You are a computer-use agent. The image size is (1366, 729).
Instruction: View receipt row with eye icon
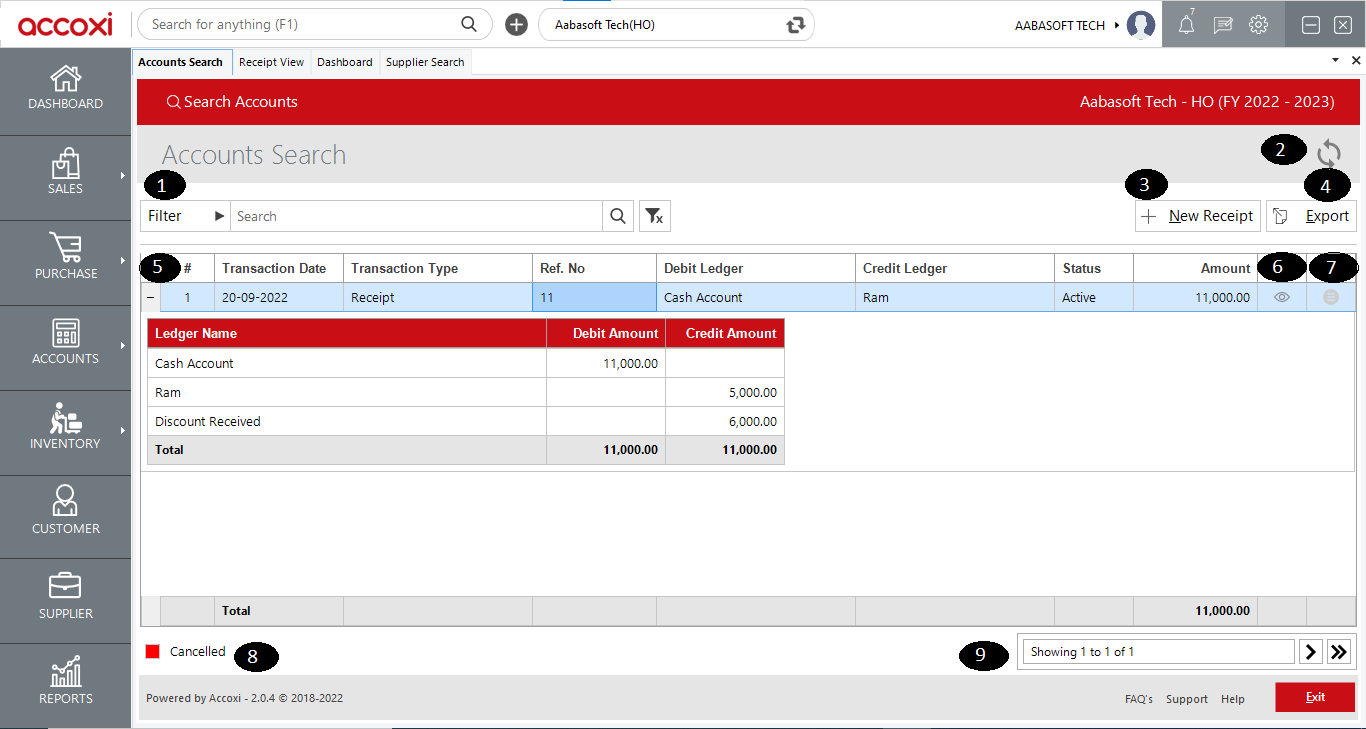tap(1282, 297)
